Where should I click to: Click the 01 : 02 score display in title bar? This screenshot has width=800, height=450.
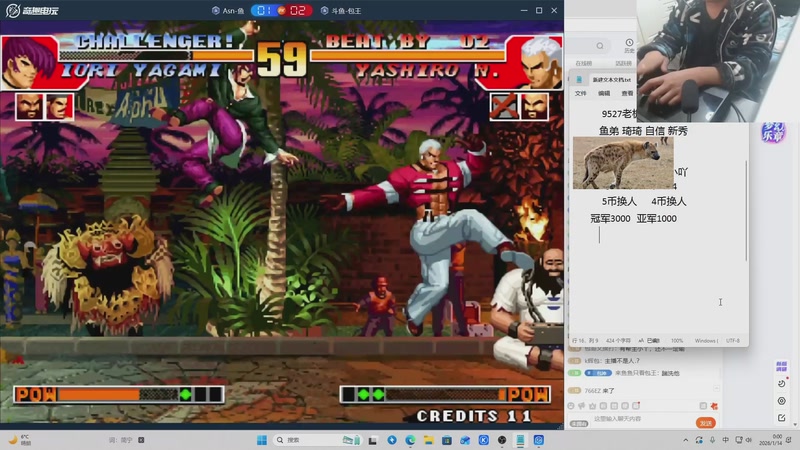click(282, 10)
